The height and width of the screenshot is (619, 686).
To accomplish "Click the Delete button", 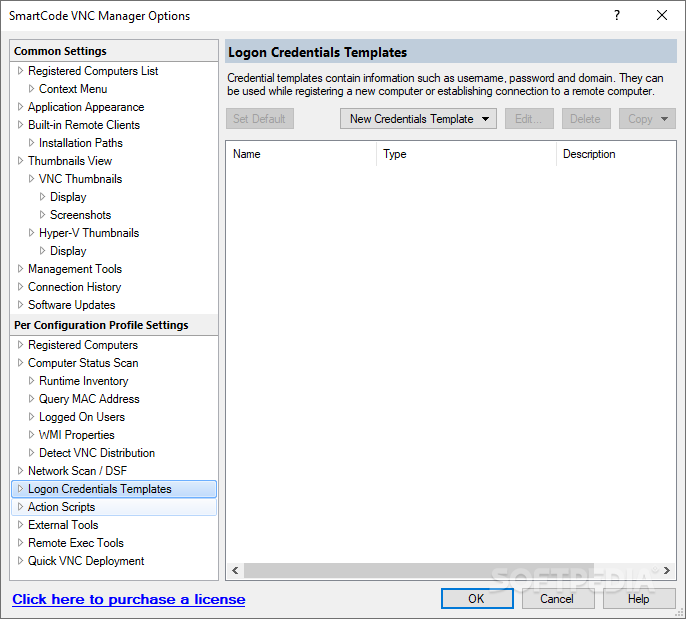I will click(x=586, y=119).
